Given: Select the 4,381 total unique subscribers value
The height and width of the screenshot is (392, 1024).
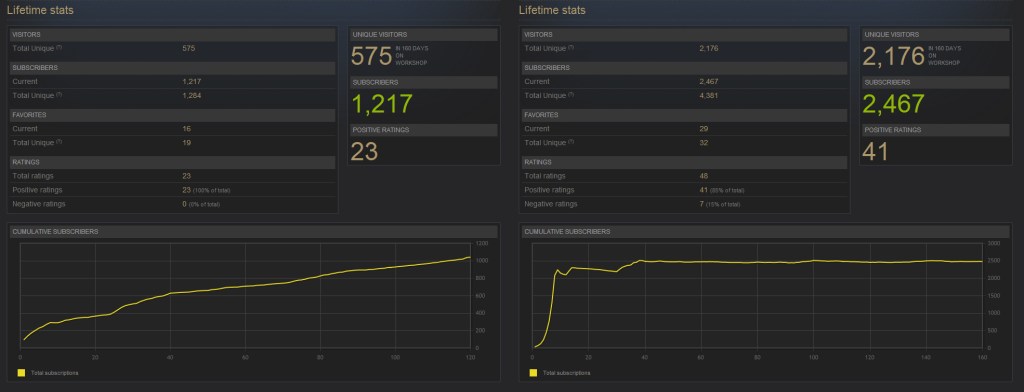Looking at the screenshot, I should click(x=709, y=95).
